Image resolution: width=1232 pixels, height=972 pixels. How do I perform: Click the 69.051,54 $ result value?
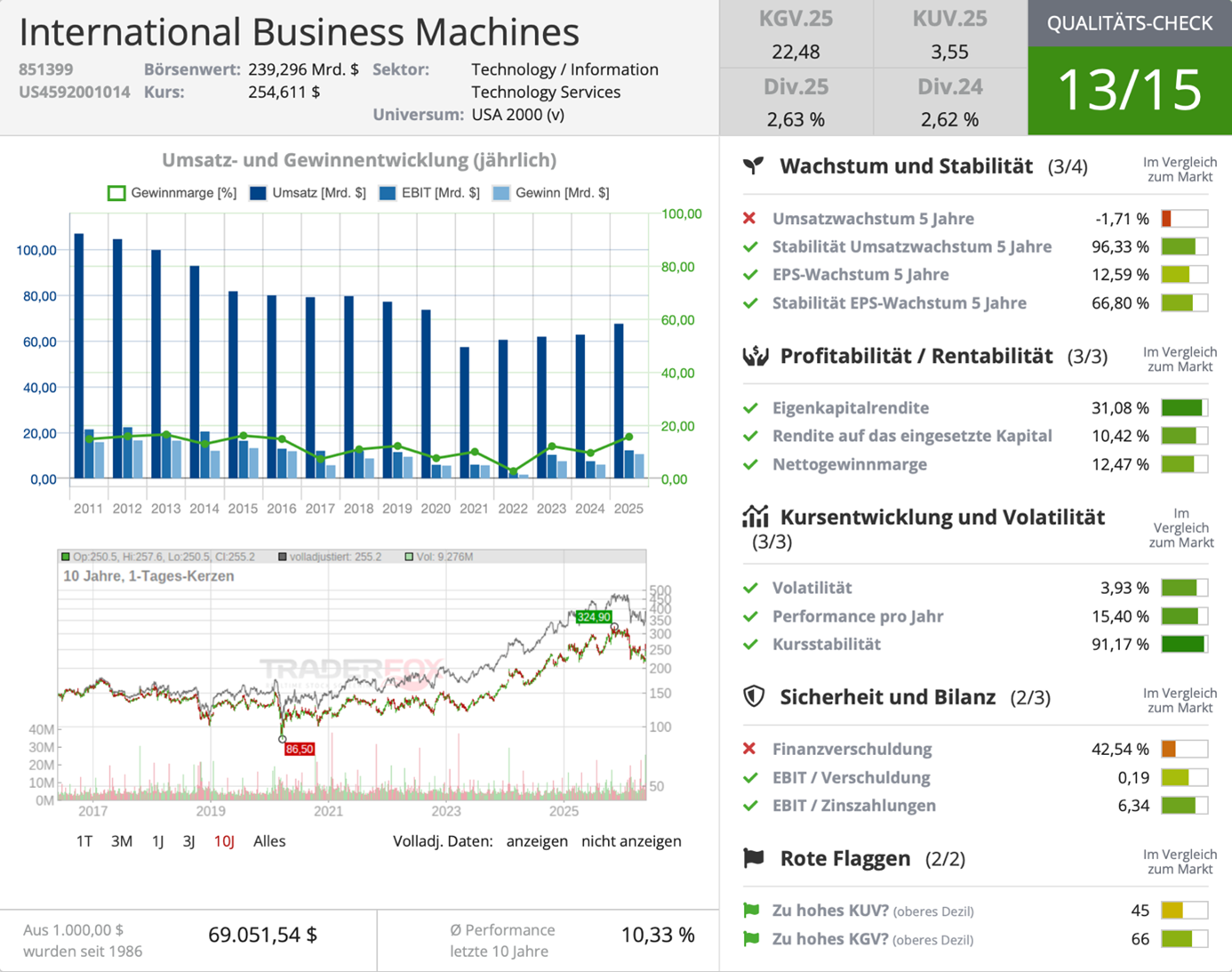(x=262, y=935)
